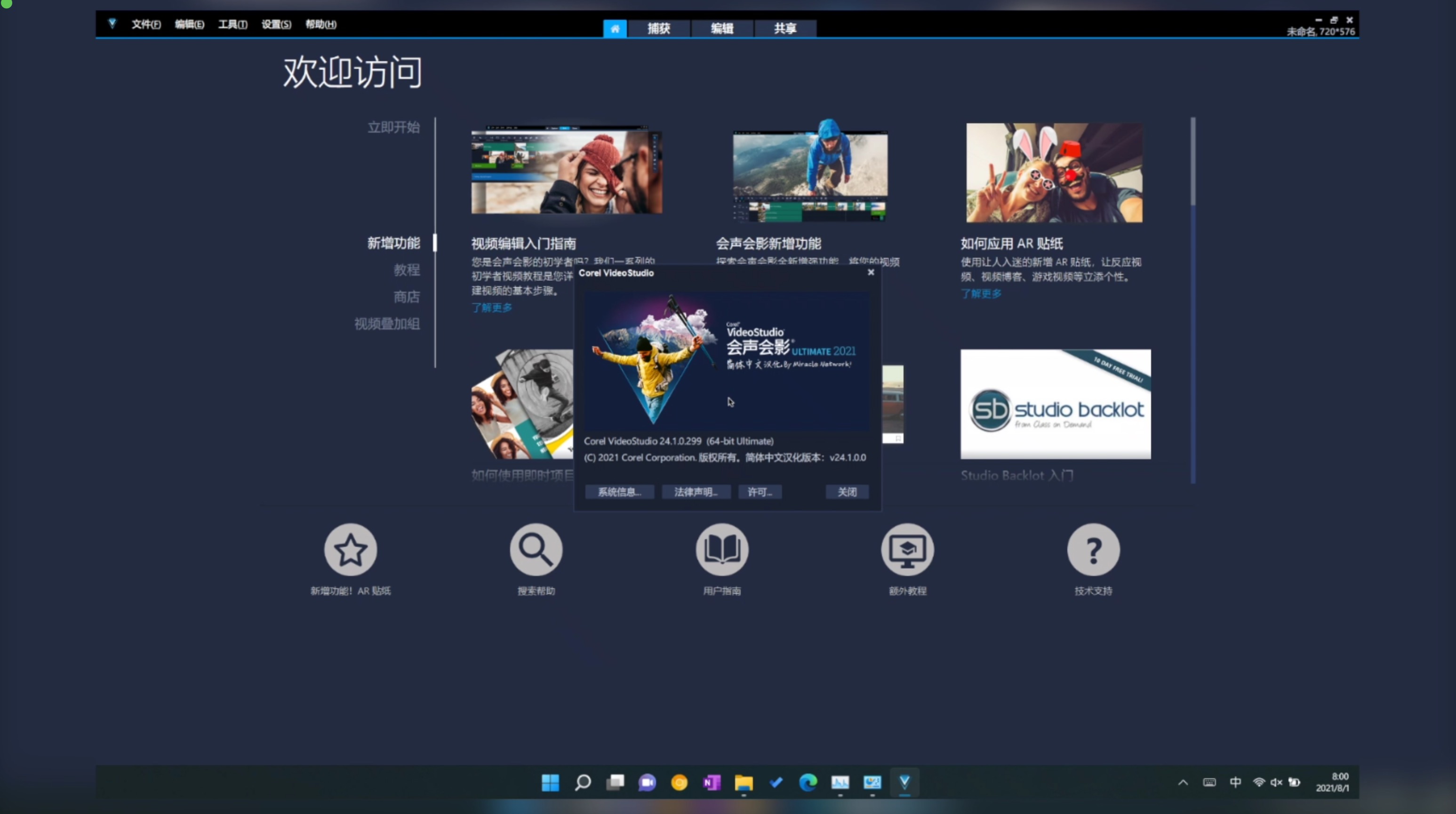The width and height of the screenshot is (1456, 814).
Task: Open the 文件(F) menu
Action: click(x=146, y=24)
